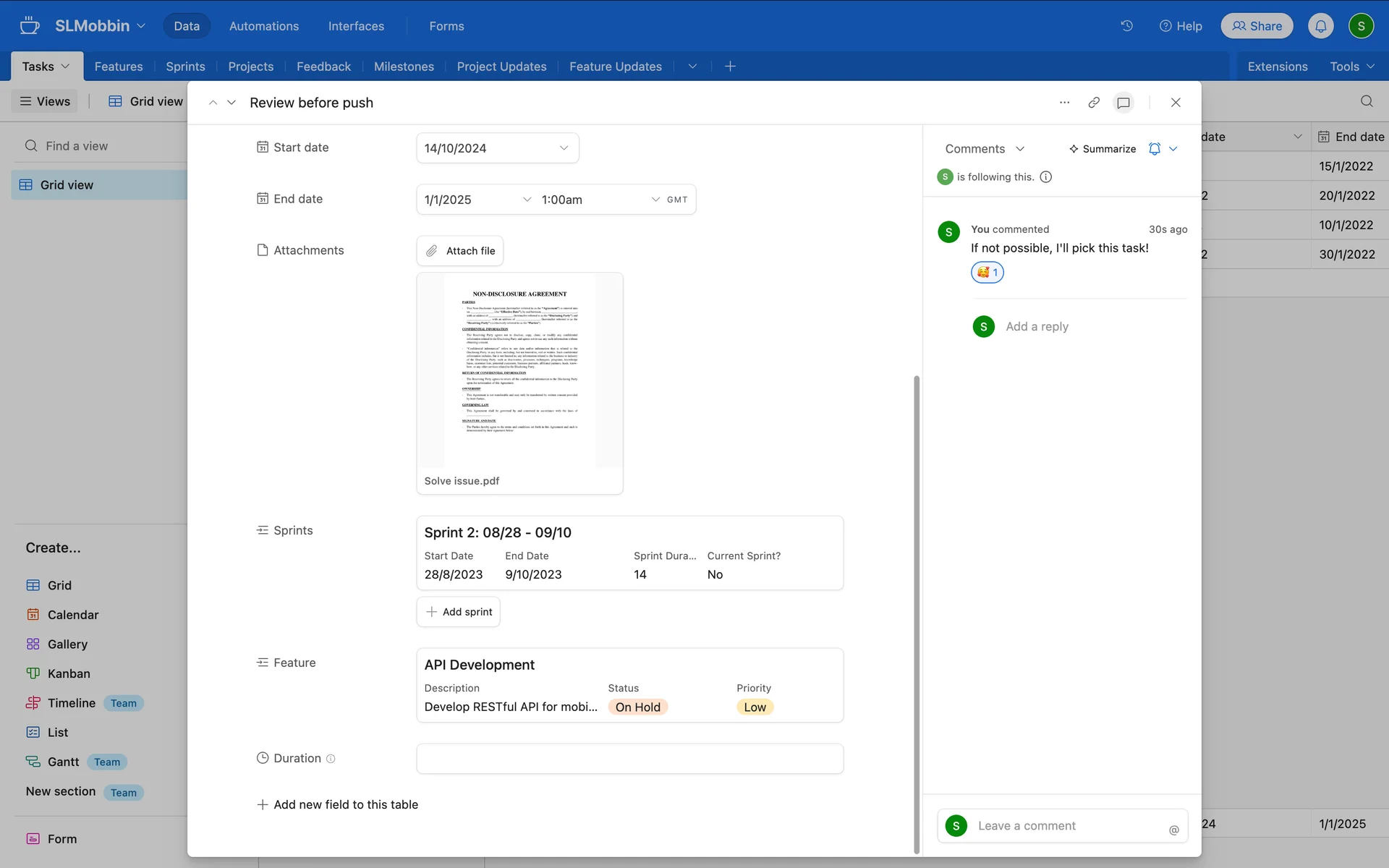1389x868 pixels.
Task: Click the @ mention icon in the comment box
Action: [1173, 830]
